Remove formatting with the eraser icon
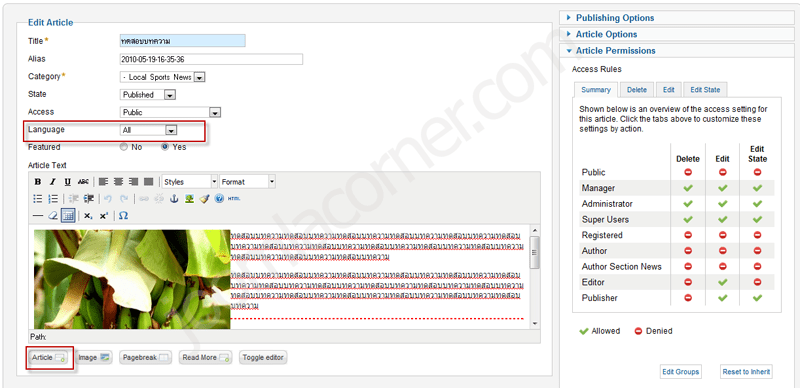800x388 pixels. point(53,216)
